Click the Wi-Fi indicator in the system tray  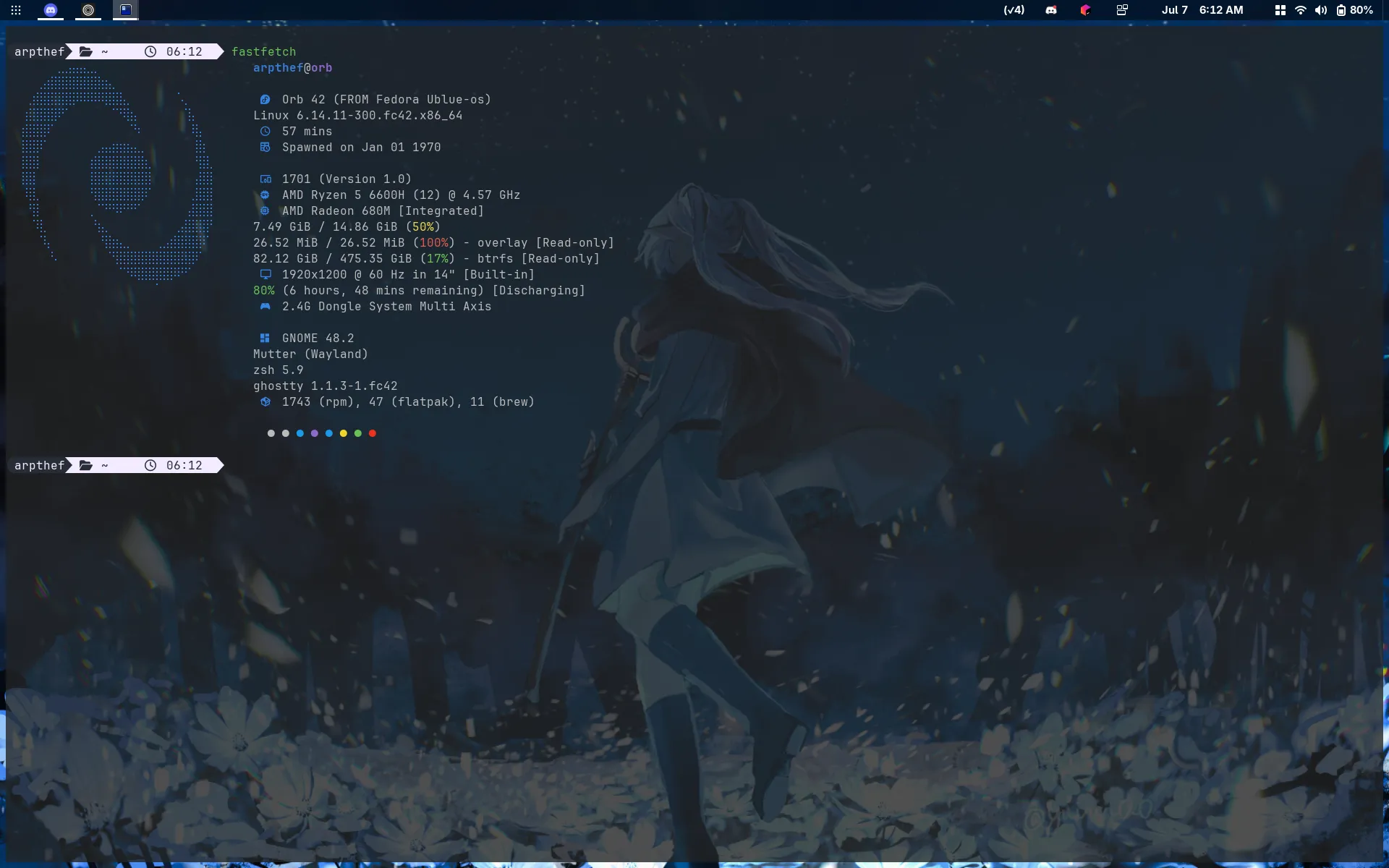coord(1301,9)
